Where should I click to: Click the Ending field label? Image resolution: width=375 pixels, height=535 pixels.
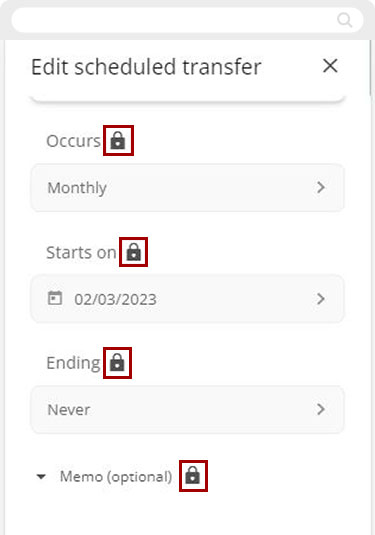[73, 363]
